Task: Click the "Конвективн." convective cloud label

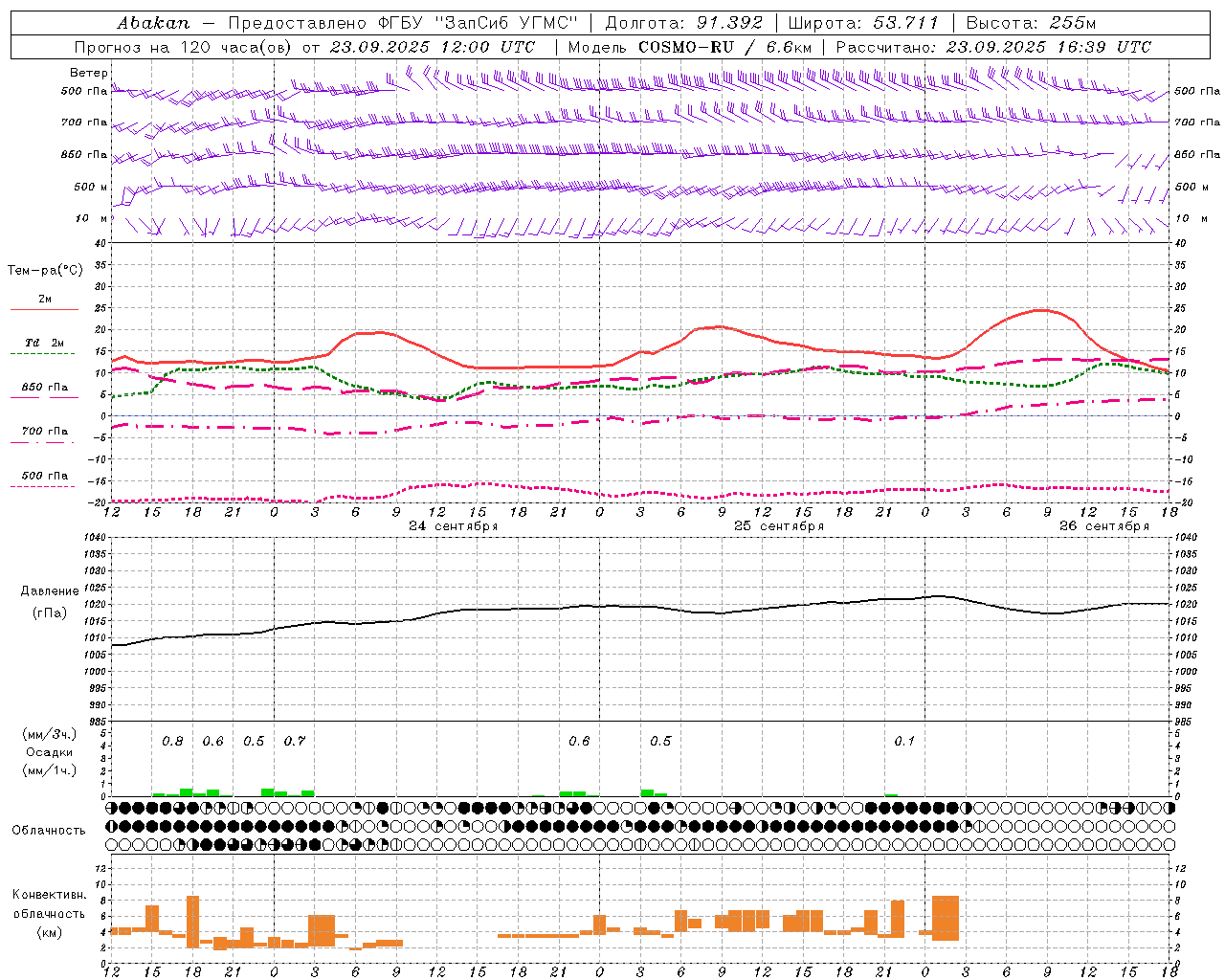Action: click(x=50, y=895)
